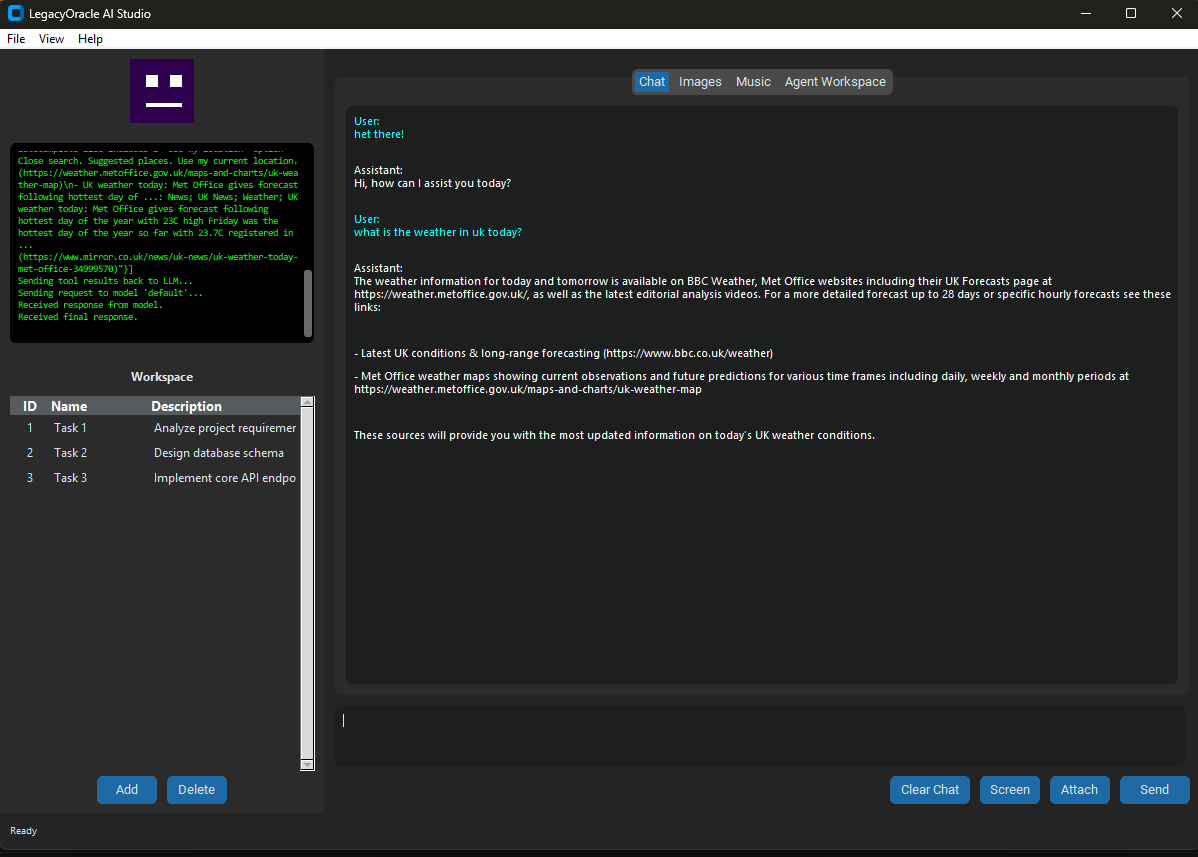Capture screen with the Screen button
This screenshot has width=1198, height=857.
1009,789
